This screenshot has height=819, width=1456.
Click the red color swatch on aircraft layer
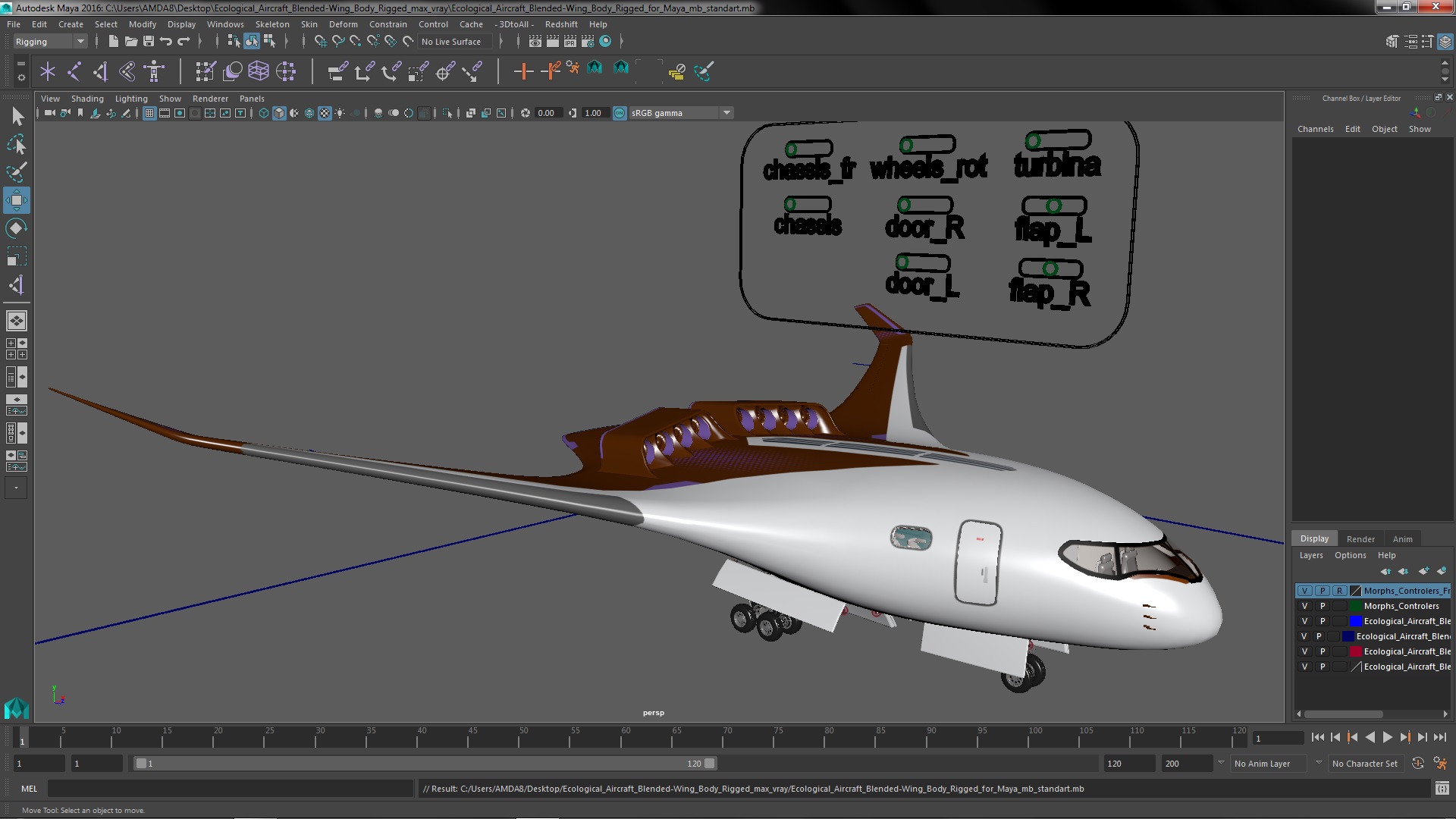tap(1355, 652)
